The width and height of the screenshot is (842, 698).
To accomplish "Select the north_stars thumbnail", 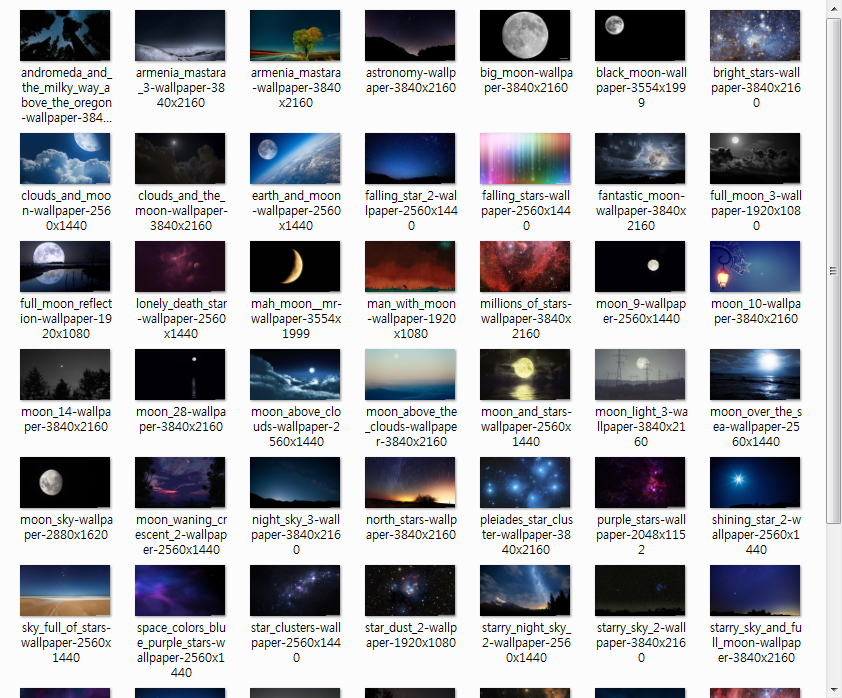I will 410,482.
